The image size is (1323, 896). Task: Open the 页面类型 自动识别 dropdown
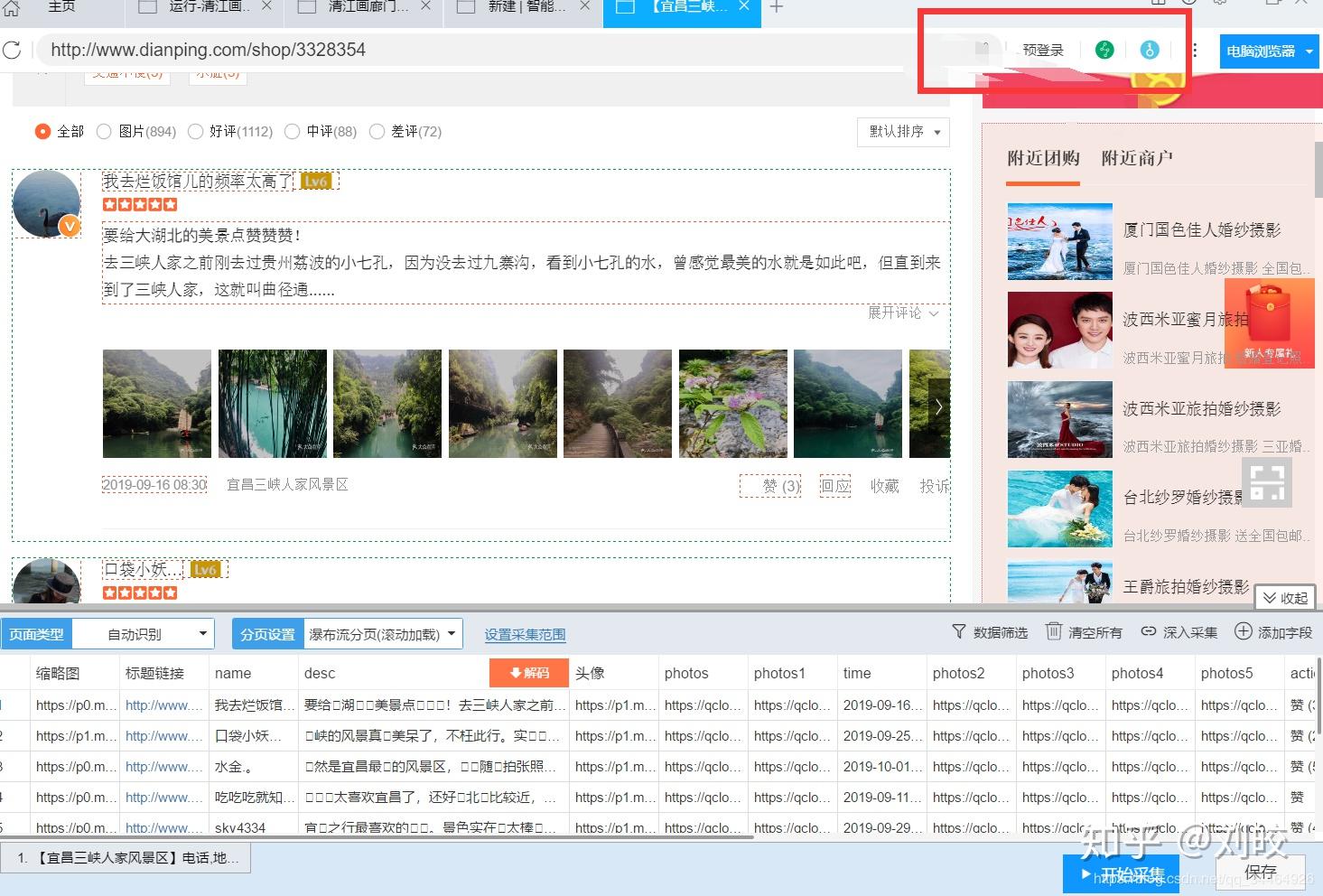[x=142, y=634]
